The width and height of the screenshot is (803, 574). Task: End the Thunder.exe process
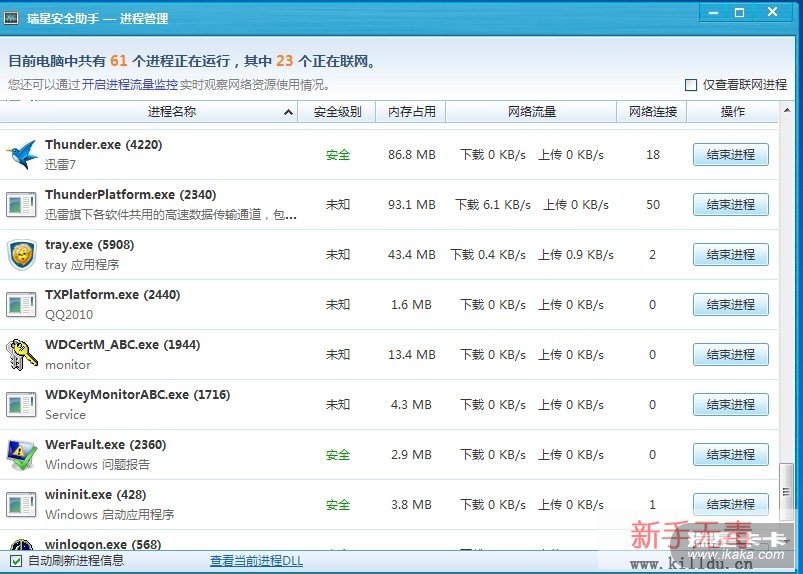(731, 155)
